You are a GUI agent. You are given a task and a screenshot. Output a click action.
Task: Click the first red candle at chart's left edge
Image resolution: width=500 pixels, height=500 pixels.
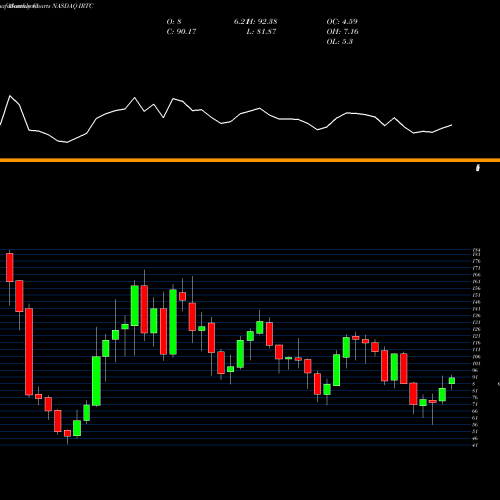[10, 267]
